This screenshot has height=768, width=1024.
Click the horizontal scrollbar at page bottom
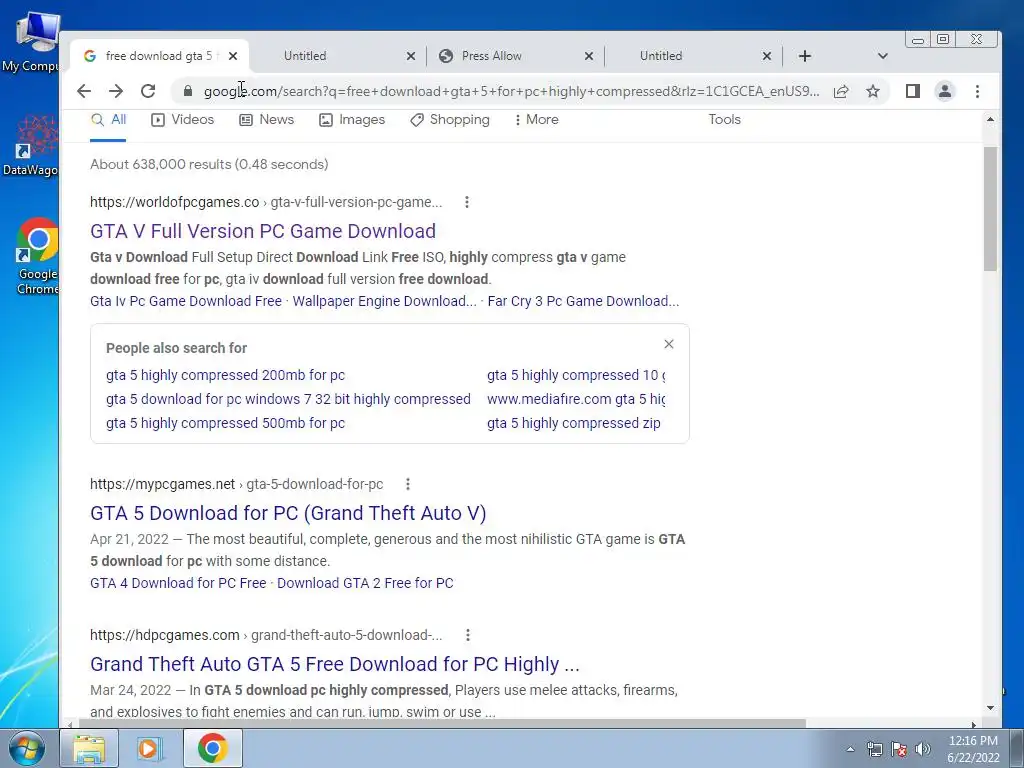[444, 724]
